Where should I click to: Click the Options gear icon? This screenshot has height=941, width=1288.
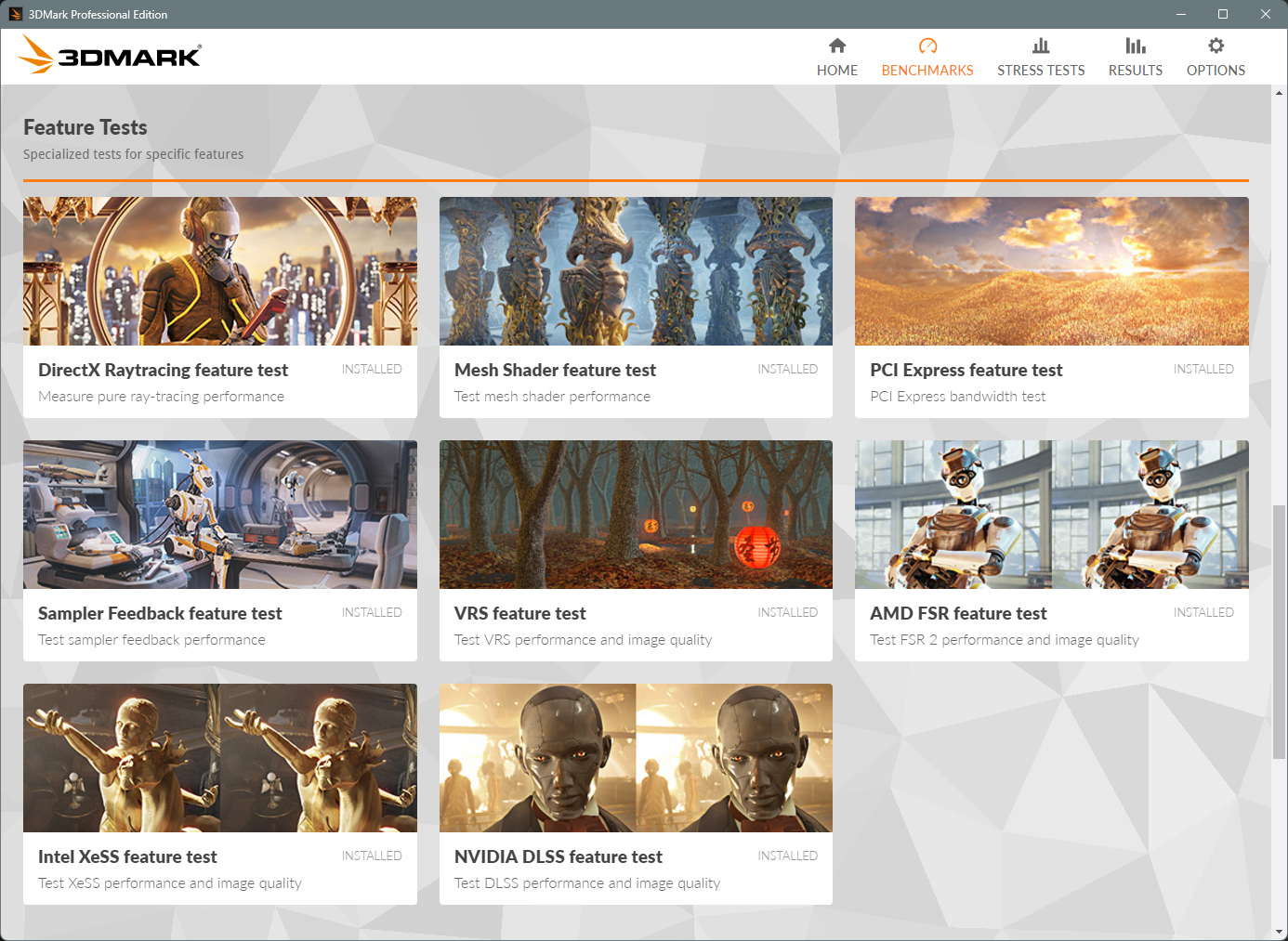click(x=1216, y=46)
